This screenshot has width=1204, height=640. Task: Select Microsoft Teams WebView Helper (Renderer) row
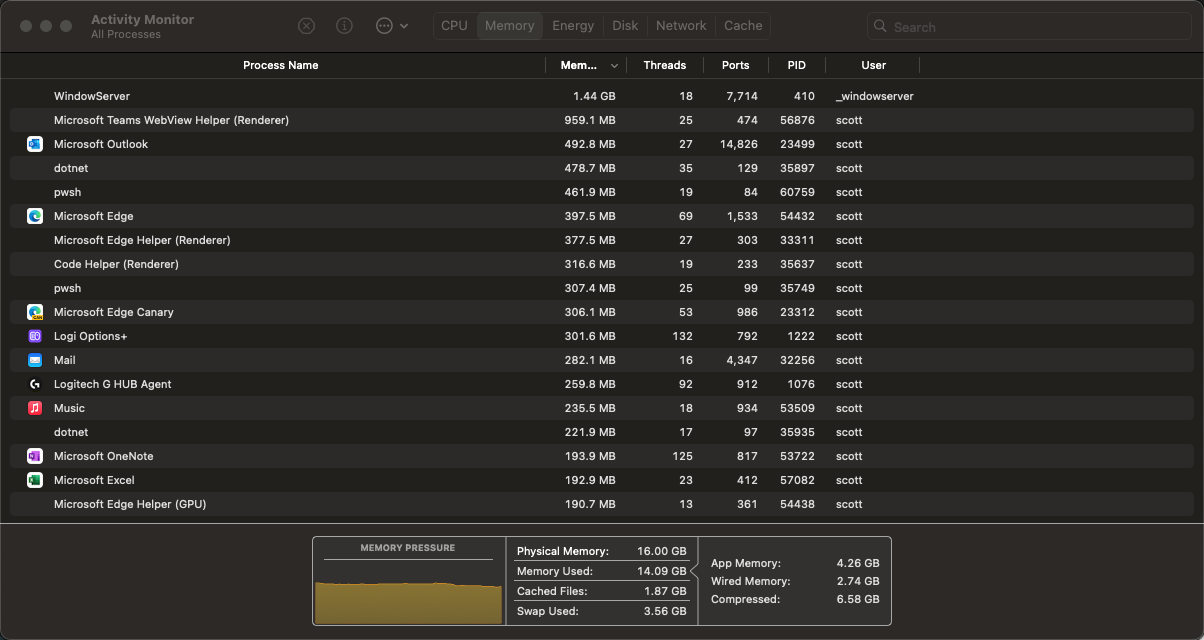(x=602, y=120)
